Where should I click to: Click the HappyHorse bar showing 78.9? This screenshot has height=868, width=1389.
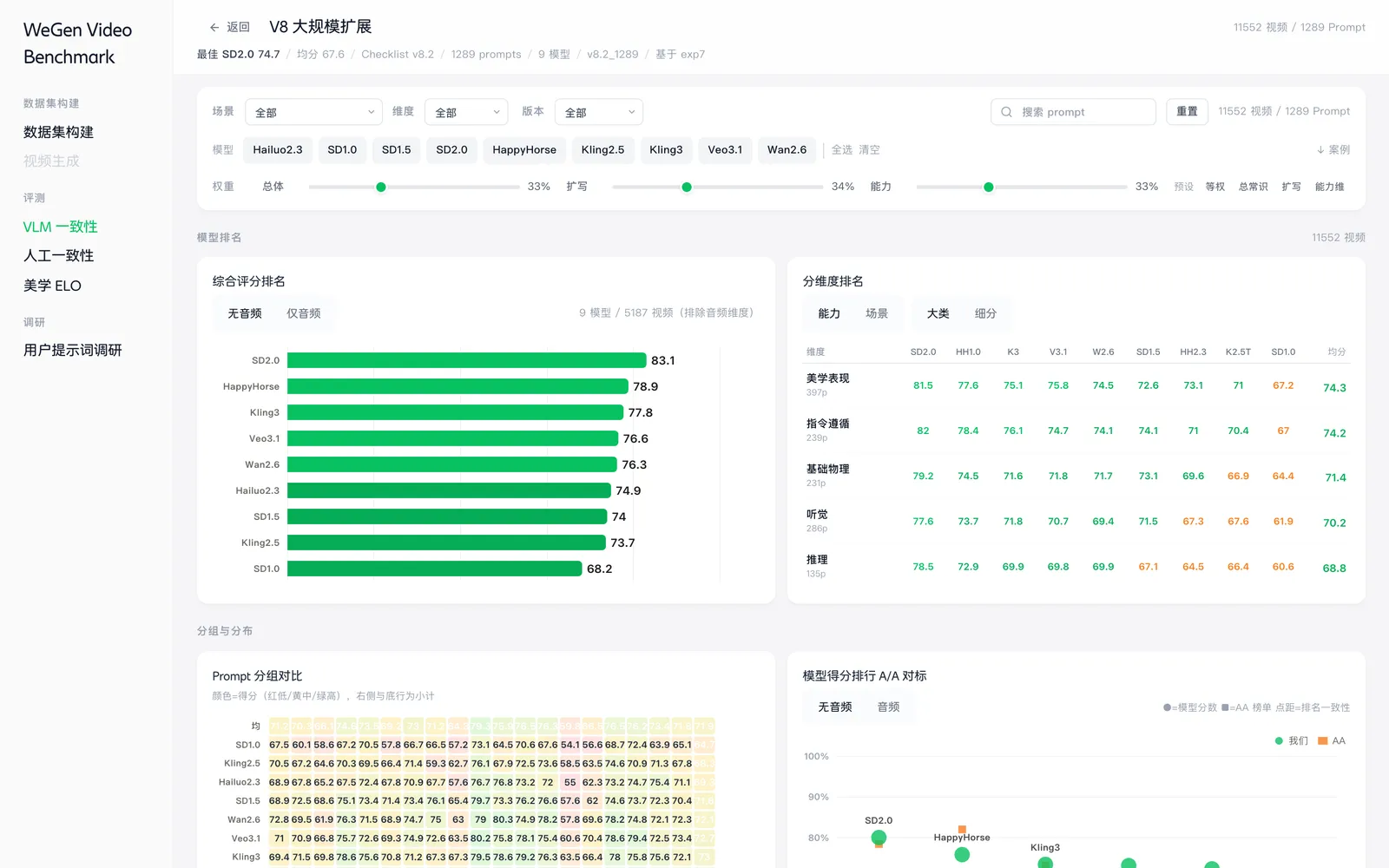click(x=458, y=386)
